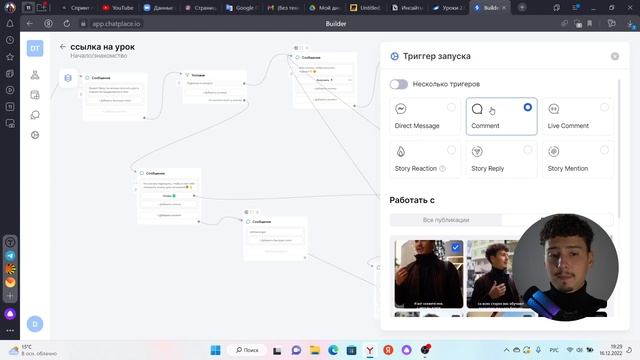640x360 pixels.
Task: Open browser sidebar favorites star
Action: (10, 57)
